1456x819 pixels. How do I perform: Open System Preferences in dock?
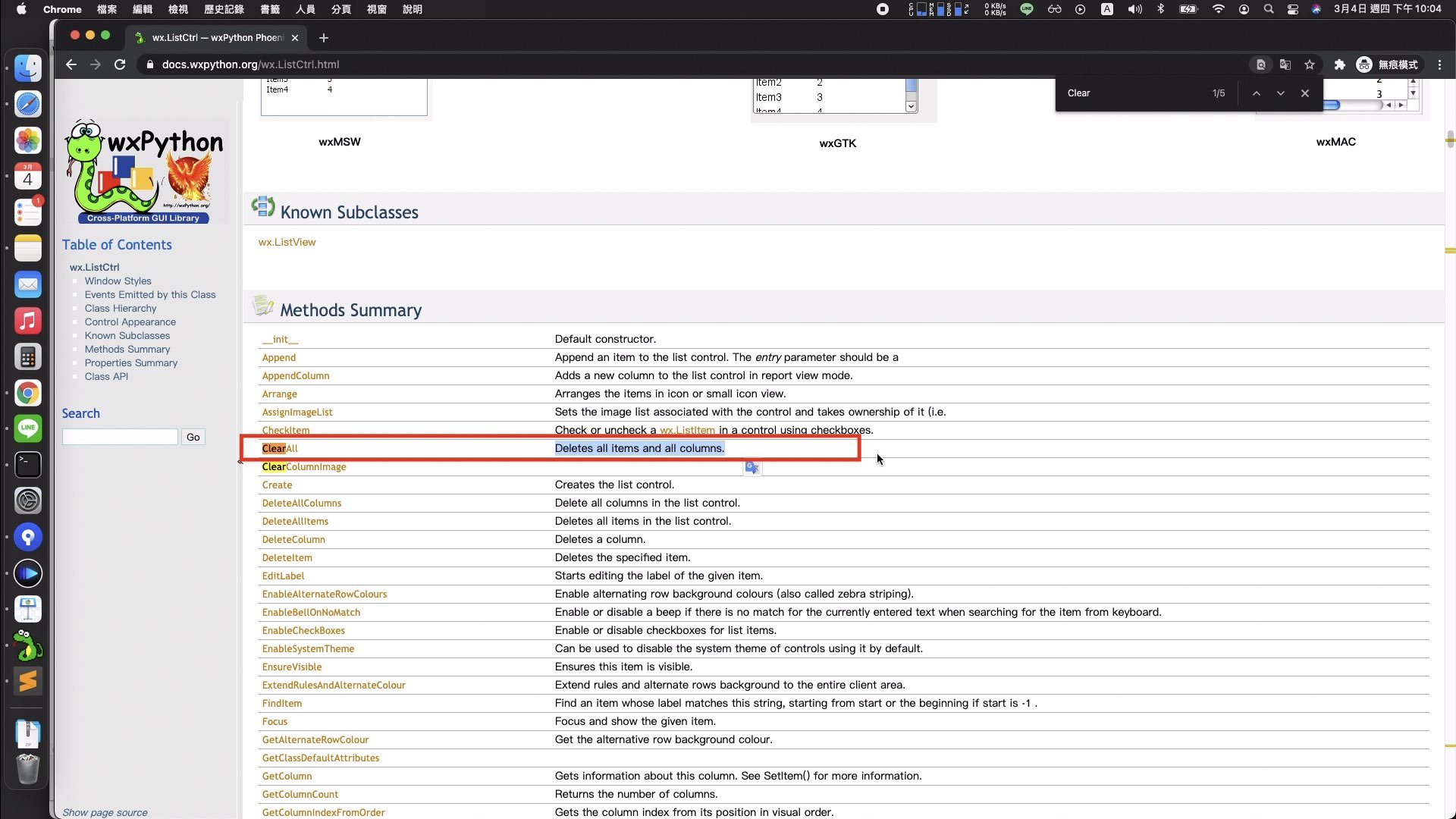(x=28, y=500)
